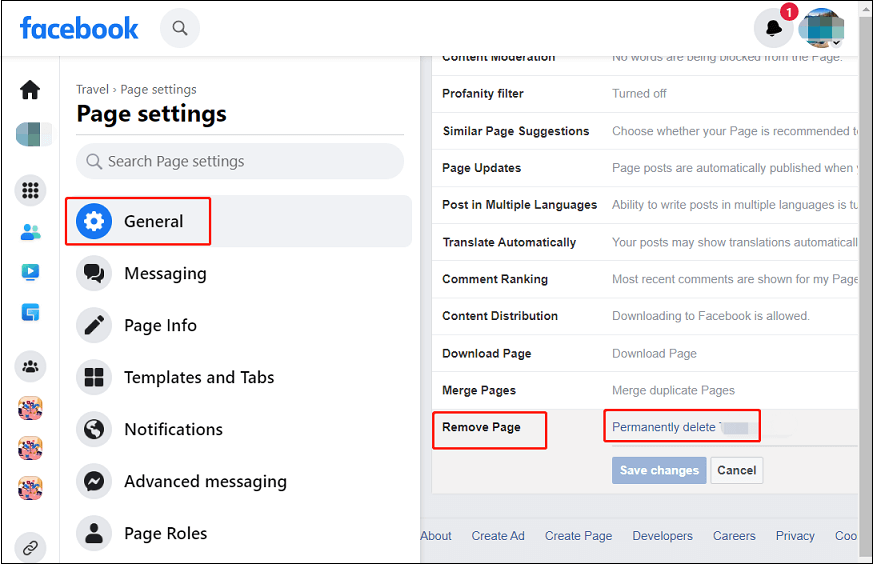Viewport: 873px width, 564px height.
Task: Select General settings tab
Action: [153, 221]
